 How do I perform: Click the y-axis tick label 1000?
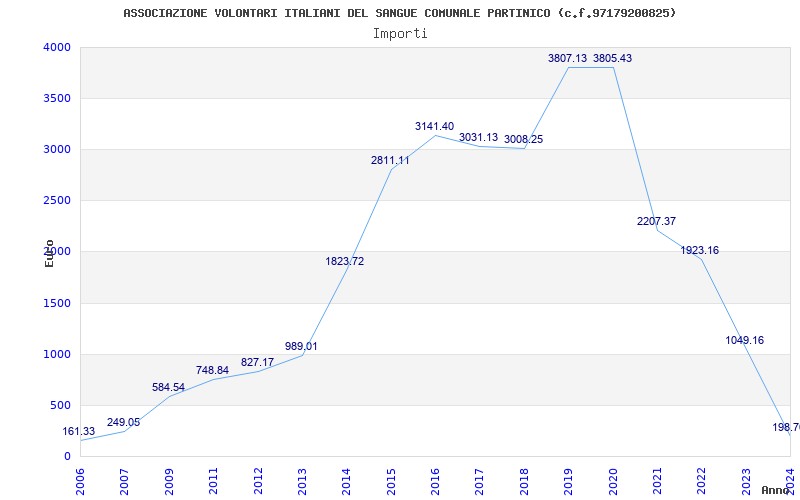[57, 355]
